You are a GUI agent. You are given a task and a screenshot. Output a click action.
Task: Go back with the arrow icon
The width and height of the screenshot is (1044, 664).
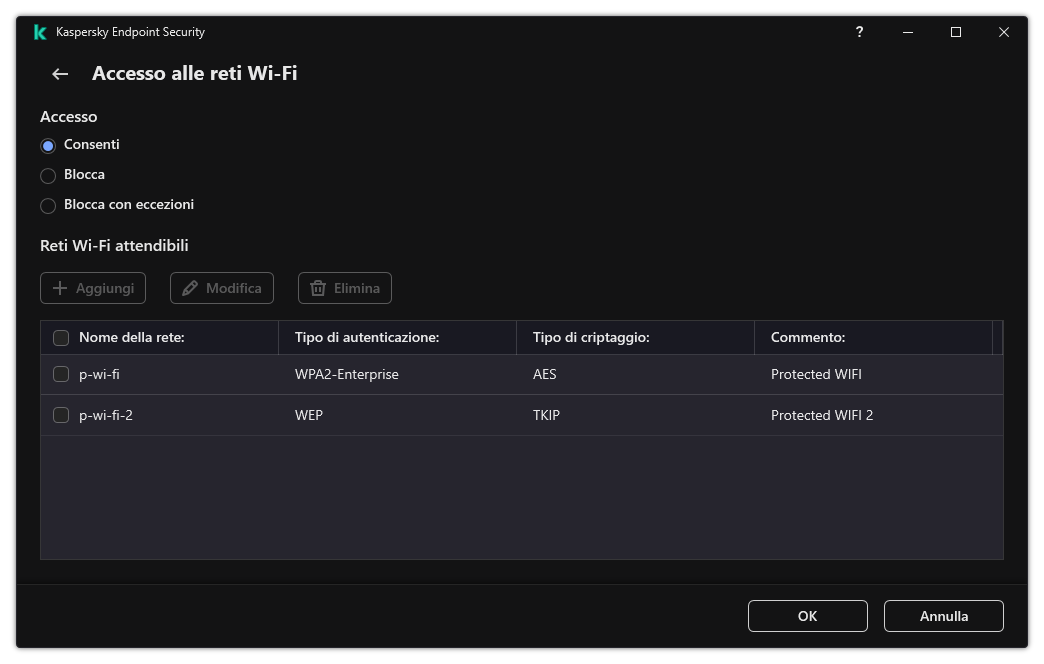pyautogui.click(x=60, y=74)
